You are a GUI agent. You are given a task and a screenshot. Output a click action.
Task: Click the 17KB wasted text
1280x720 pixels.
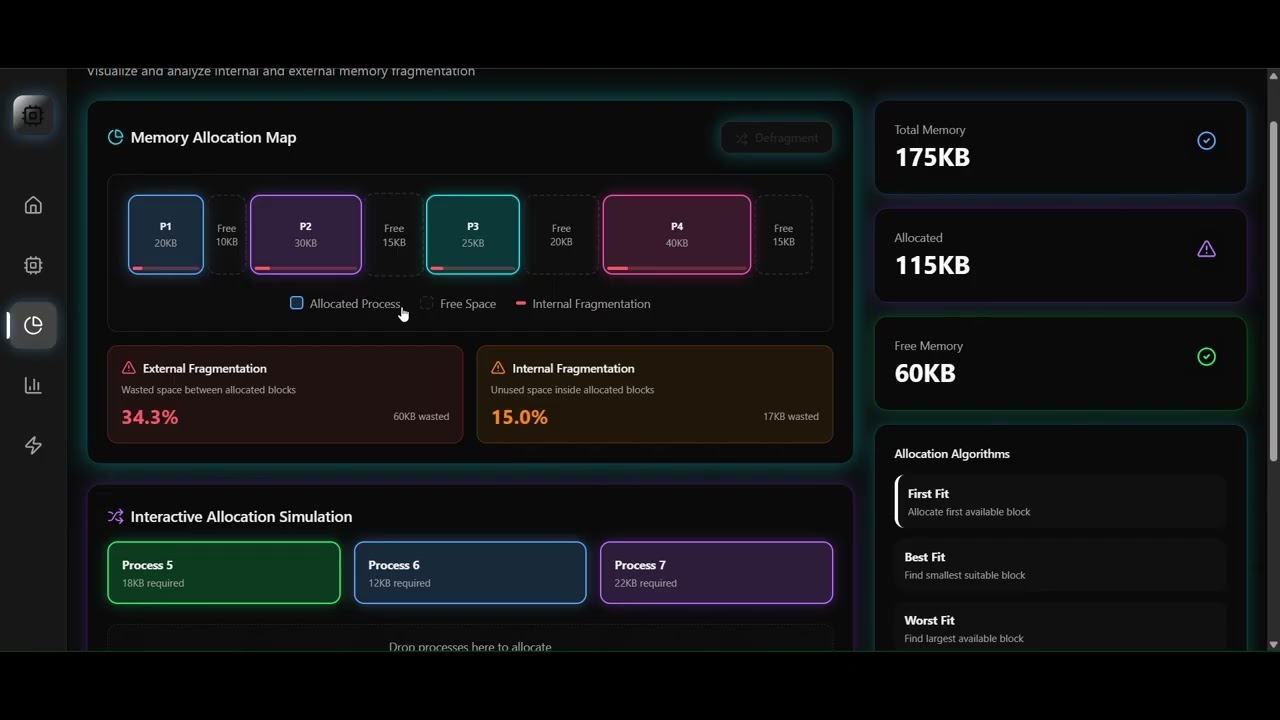click(791, 416)
